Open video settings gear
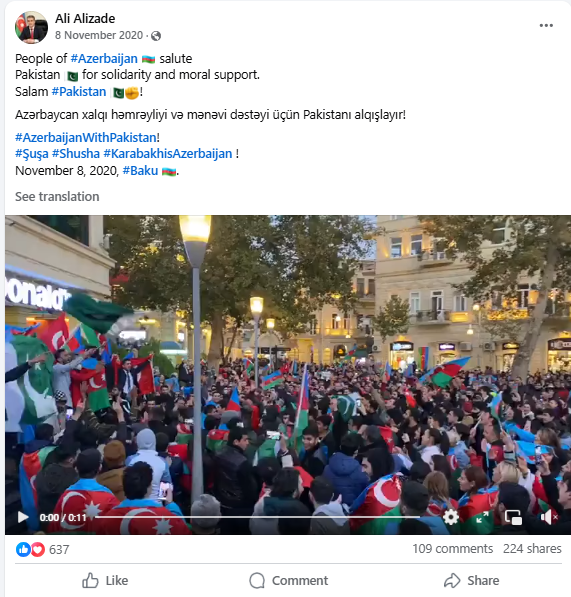Viewport: 571px width, 597px height. click(x=451, y=517)
